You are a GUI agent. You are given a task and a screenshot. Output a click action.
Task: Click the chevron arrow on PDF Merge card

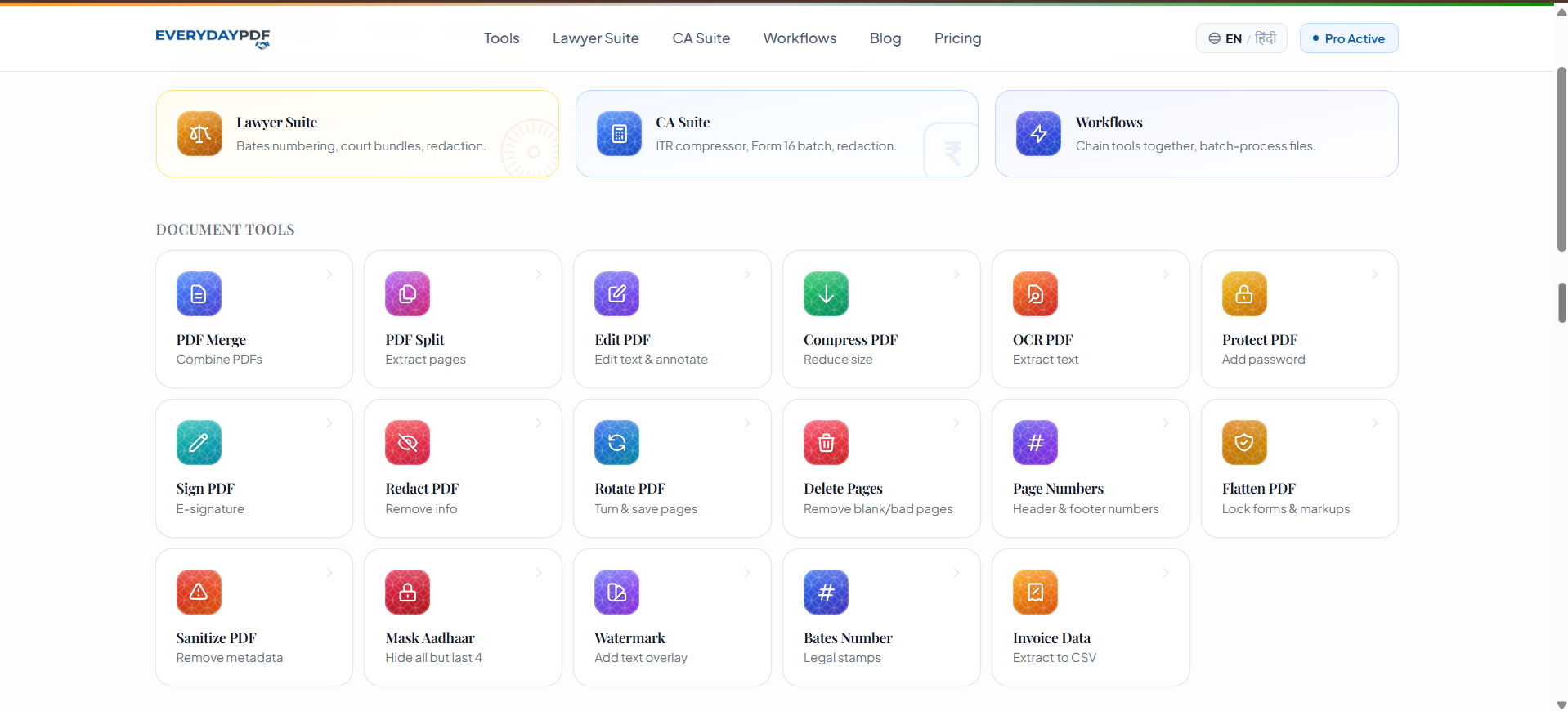(329, 275)
